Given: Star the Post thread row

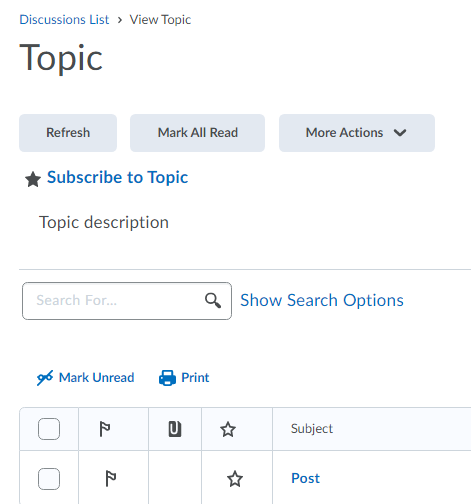Looking at the screenshot, I should pyautogui.click(x=235, y=479).
